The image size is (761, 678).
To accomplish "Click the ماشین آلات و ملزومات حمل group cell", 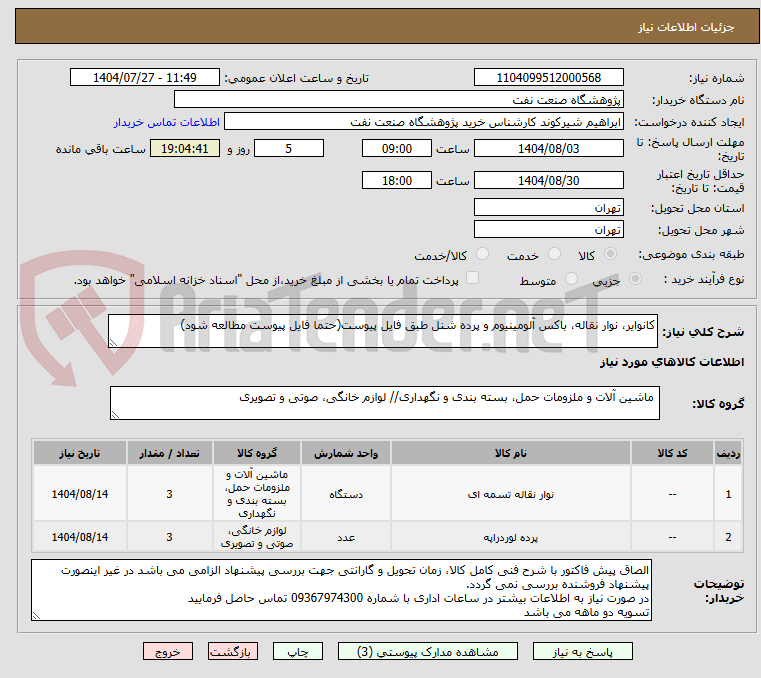I will (x=257, y=494).
